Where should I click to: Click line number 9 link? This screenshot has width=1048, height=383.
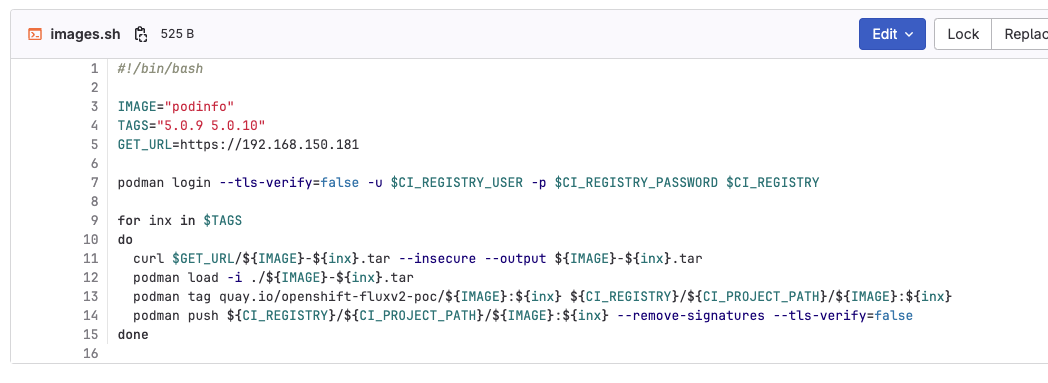pyautogui.click(x=94, y=220)
